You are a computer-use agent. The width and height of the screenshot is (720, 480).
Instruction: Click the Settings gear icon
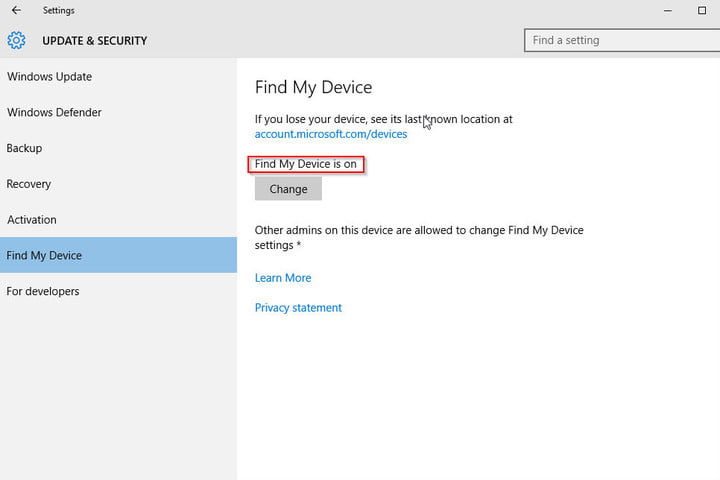click(x=17, y=40)
